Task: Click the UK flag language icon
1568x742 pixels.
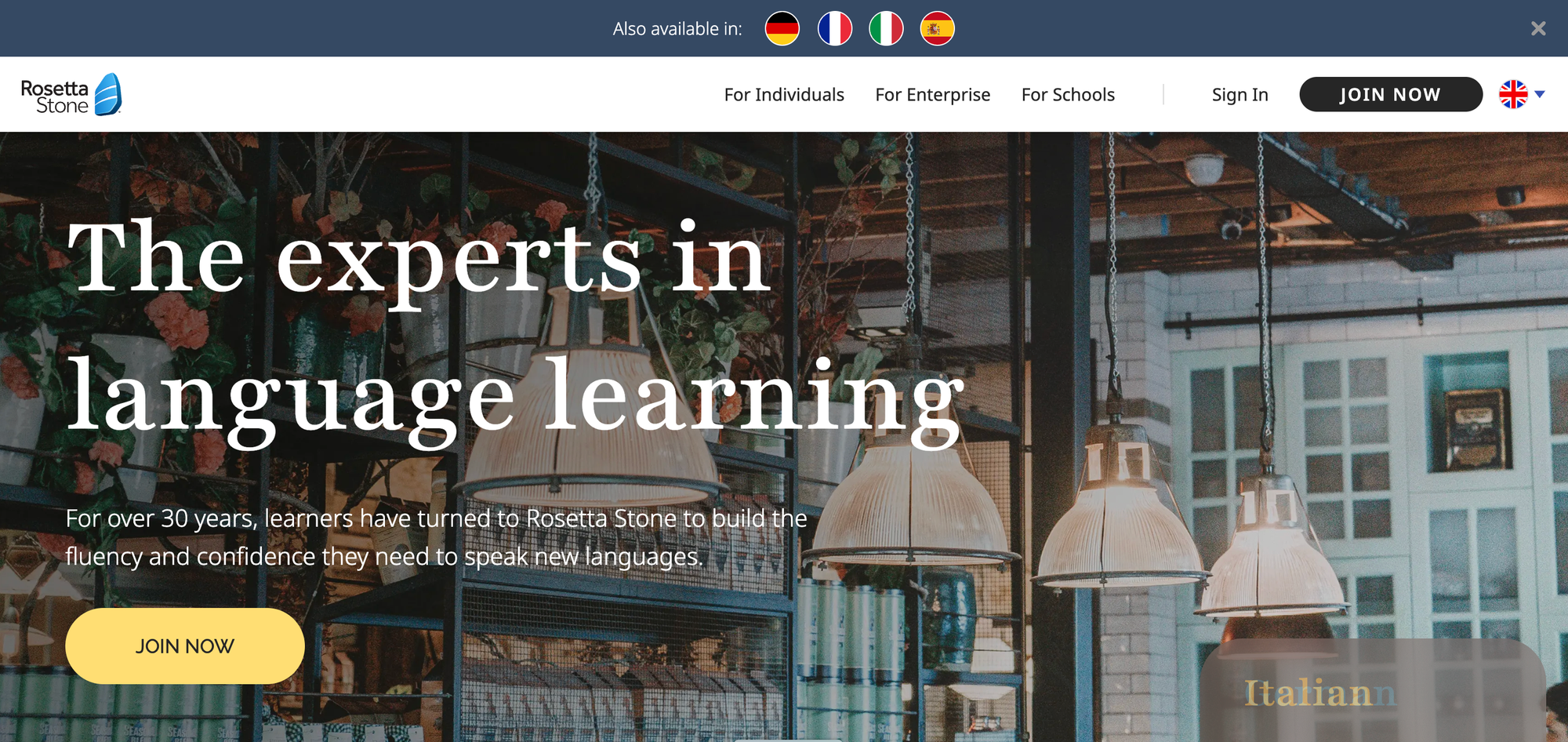Action: 1513,94
